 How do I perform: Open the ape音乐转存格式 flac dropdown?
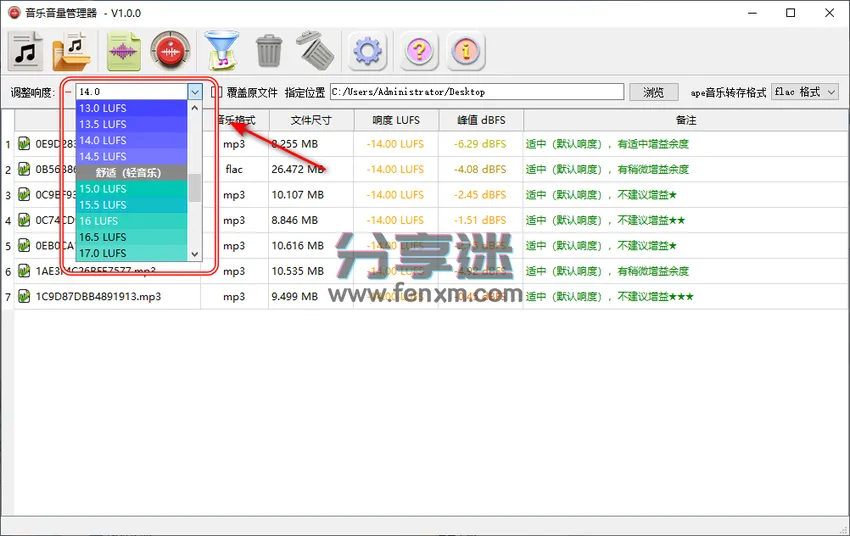coord(805,92)
